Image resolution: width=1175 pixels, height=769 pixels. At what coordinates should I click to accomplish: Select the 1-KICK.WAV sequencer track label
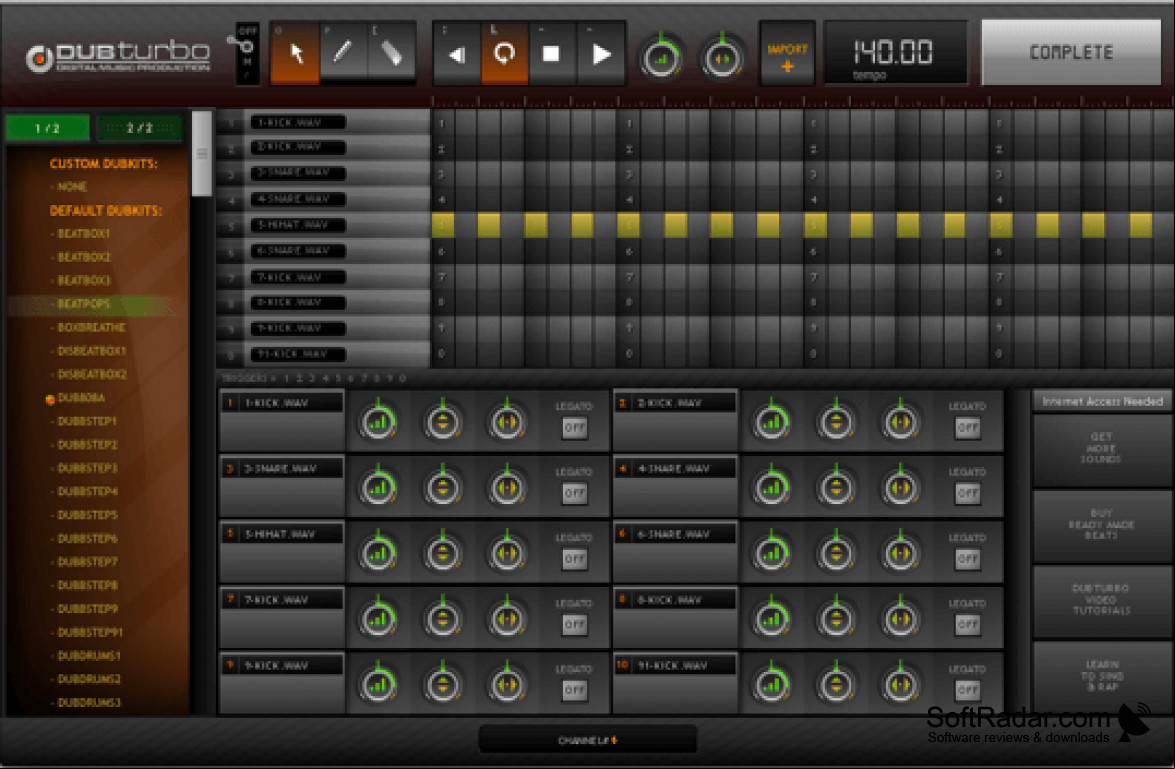tap(298, 122)
